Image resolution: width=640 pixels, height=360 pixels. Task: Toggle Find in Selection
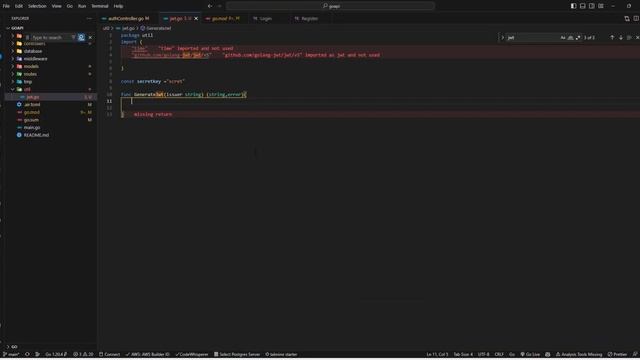(629, 38)
